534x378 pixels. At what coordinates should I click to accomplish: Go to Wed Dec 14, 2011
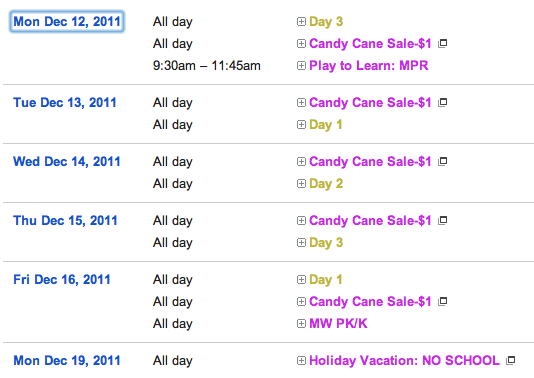click(x=67, y=161)
